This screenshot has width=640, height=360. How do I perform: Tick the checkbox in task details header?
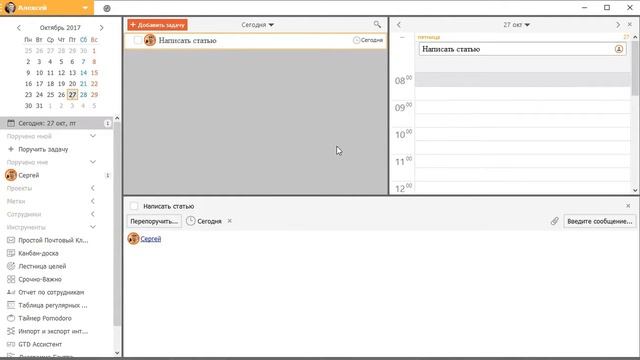tap(134, 206)
